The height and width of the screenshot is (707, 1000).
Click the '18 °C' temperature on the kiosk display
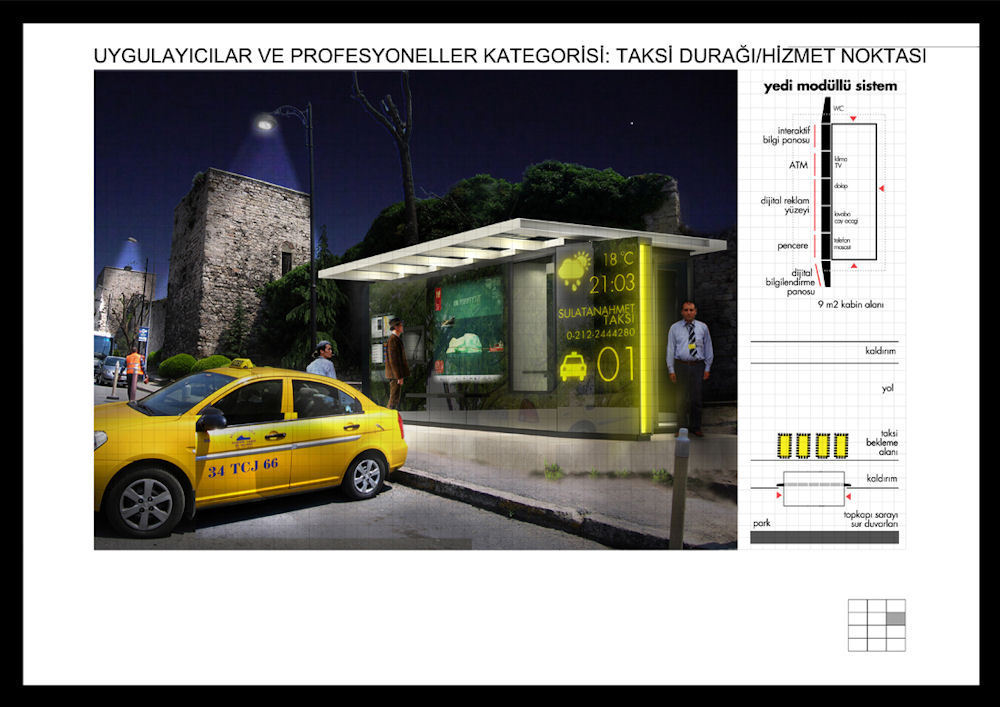point(618,259)
